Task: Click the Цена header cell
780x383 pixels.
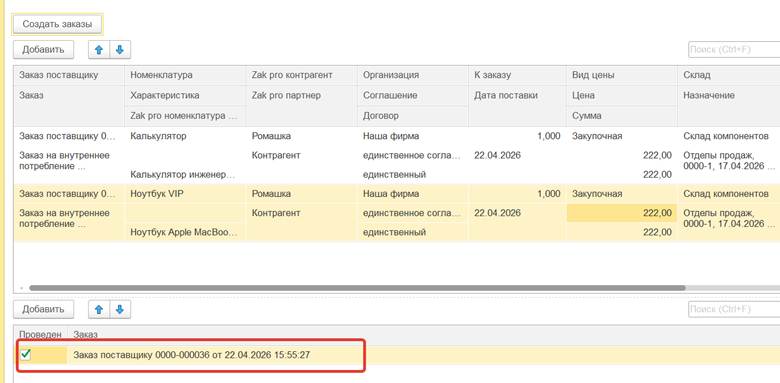Action: [621, 95]
